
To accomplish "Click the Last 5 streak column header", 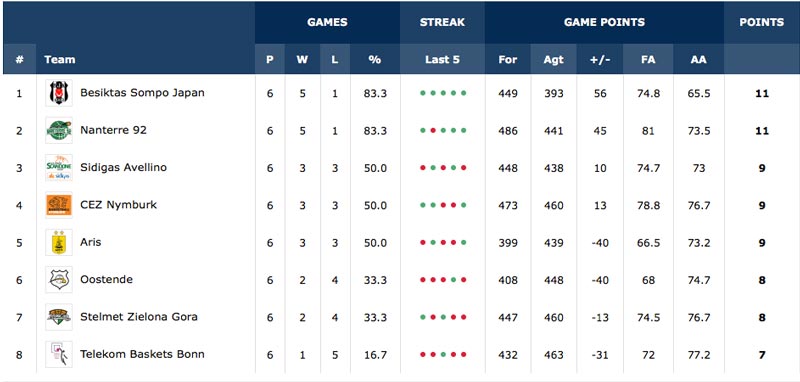I will tap(442, 59).
